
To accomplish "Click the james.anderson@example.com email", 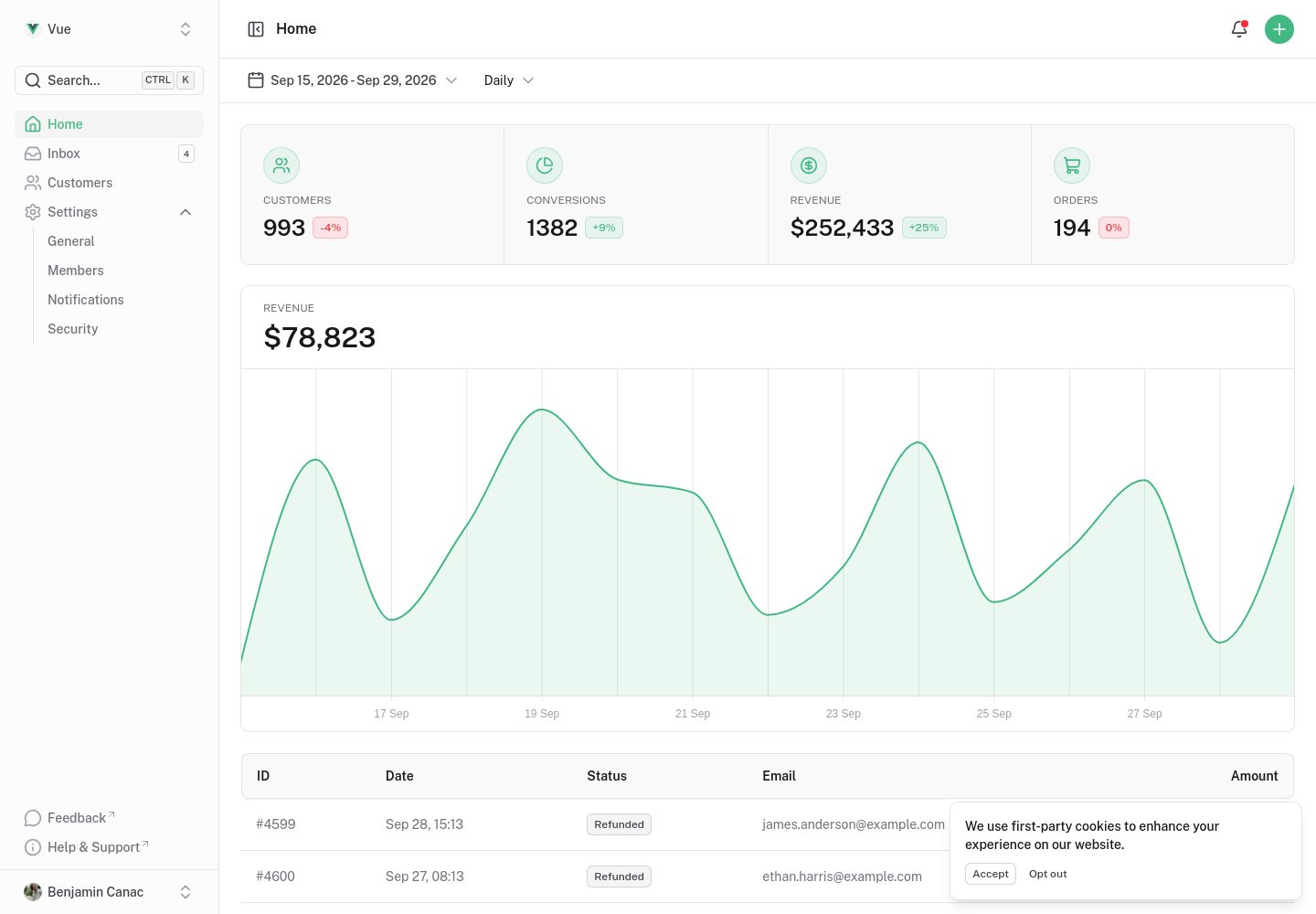I will point(854,824).
